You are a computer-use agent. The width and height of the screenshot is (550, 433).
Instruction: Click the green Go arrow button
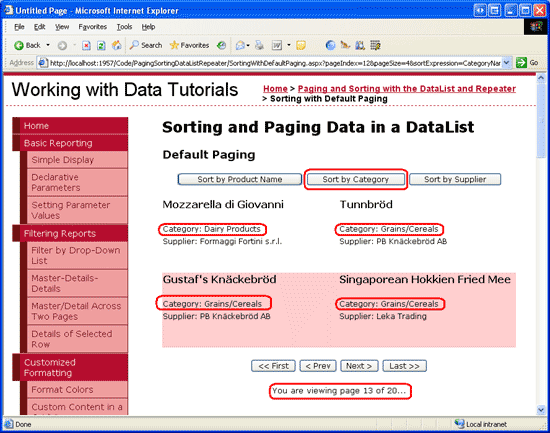click(521, 63)
